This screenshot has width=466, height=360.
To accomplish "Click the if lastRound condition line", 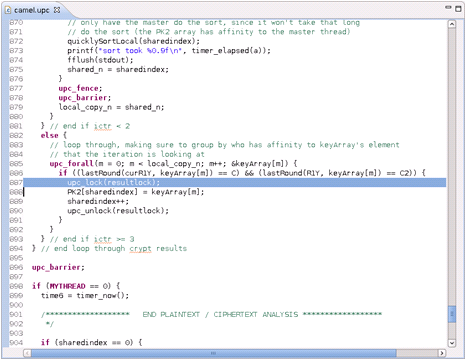I will tap(242, 173).
